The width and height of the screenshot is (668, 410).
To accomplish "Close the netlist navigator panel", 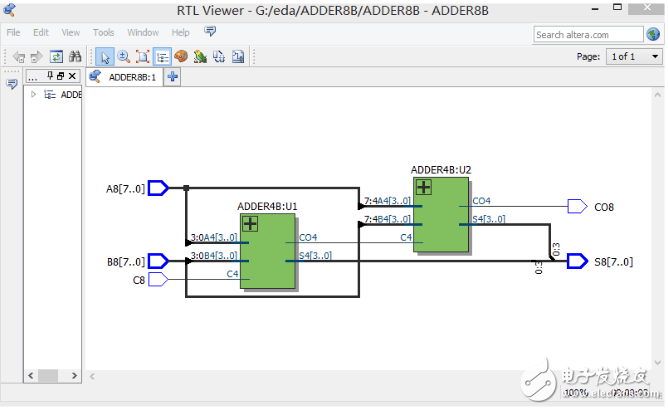I will tap(73, 77).
